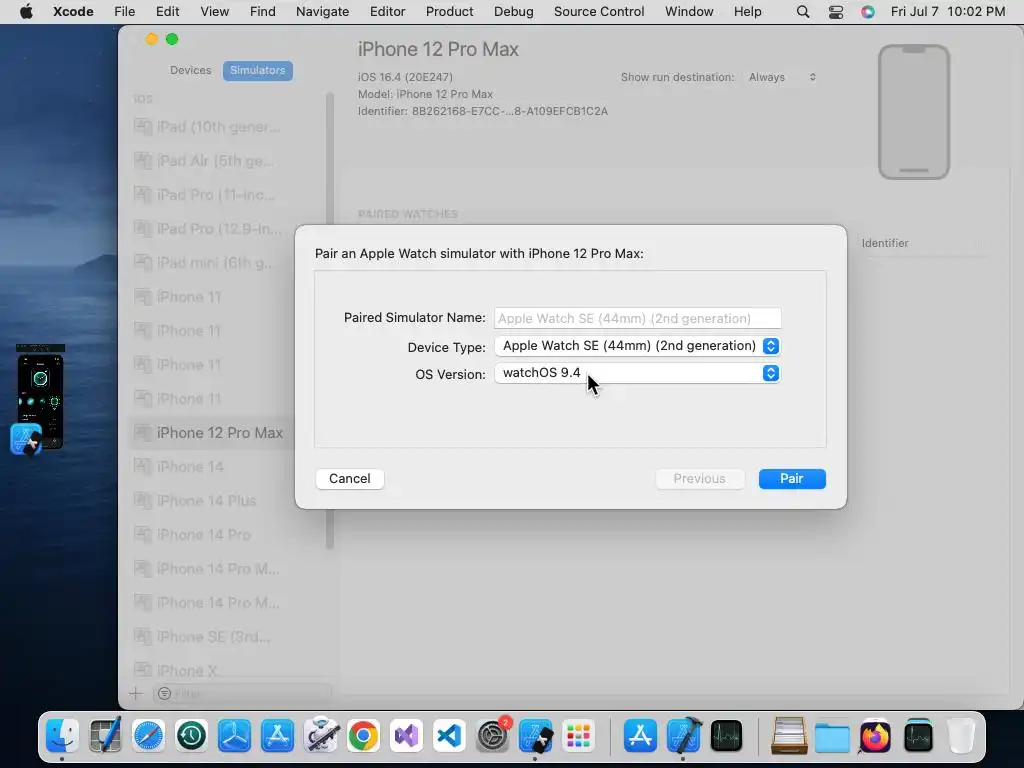
Task: Open Spotlight search in menu bar
Action: coord(803,12)
